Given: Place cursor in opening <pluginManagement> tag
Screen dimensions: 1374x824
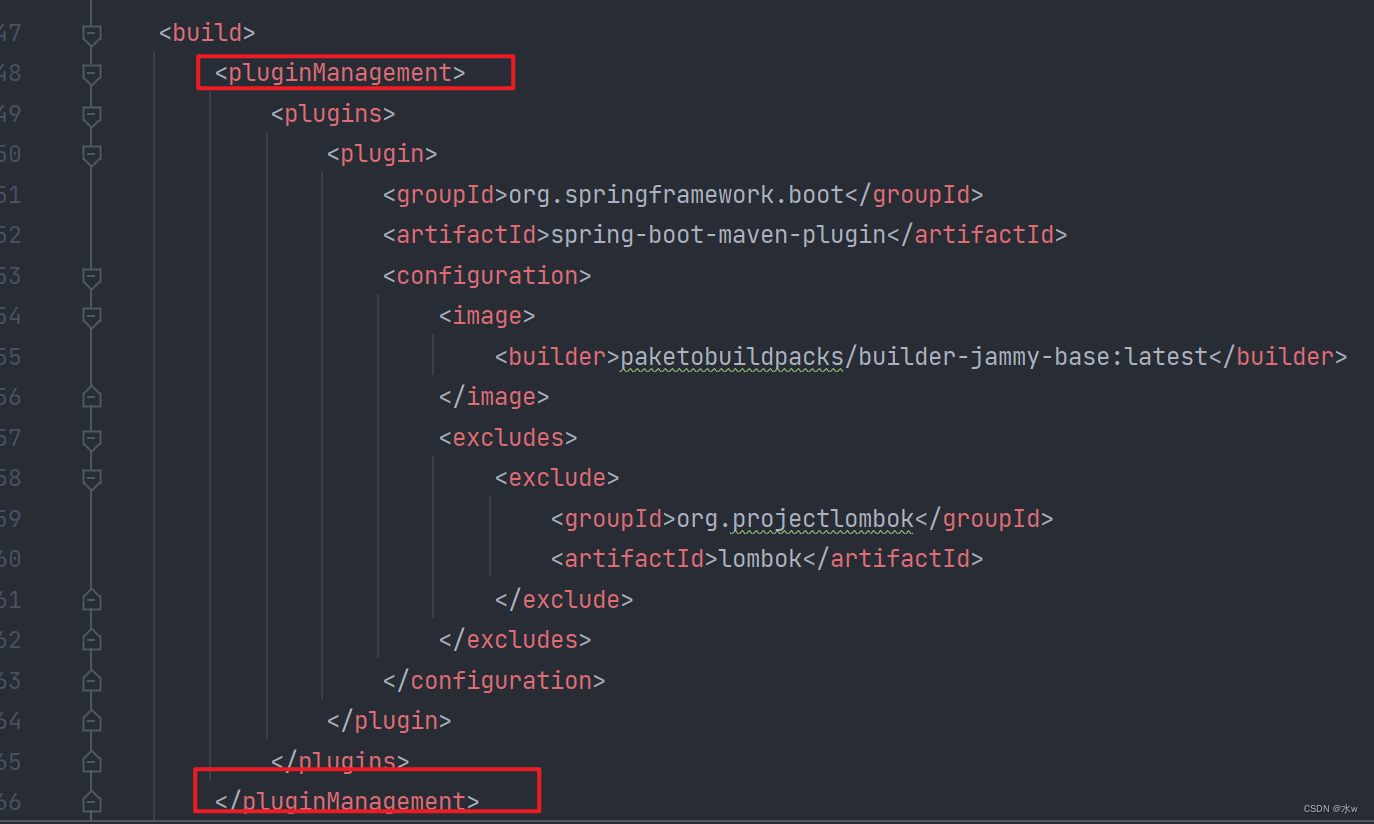Looking at the screenshot, I should (340, 73).
